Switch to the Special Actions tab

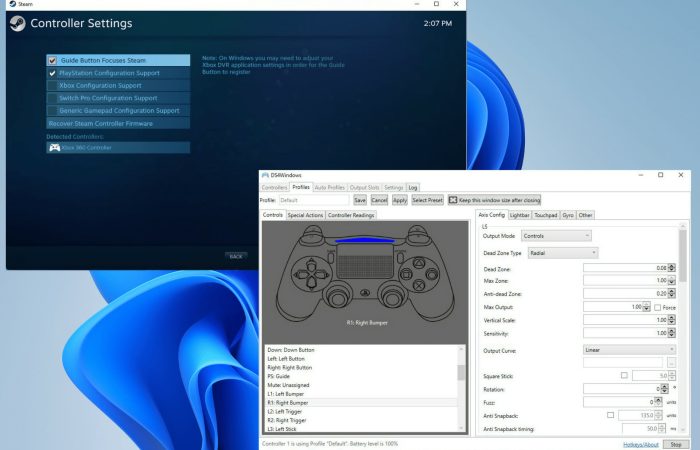(x=305, y=215)
